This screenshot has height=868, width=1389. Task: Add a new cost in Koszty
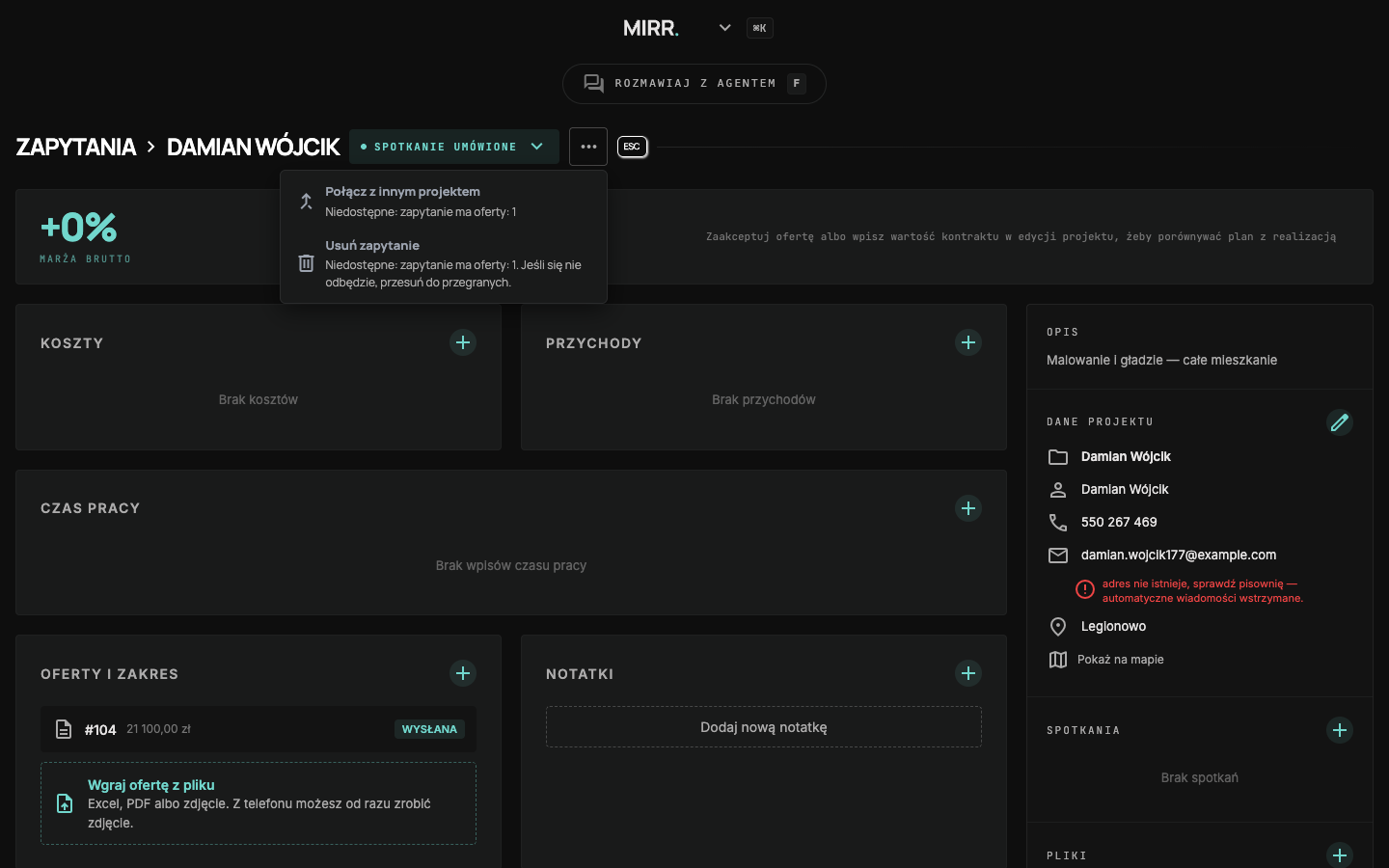(463, 342)
